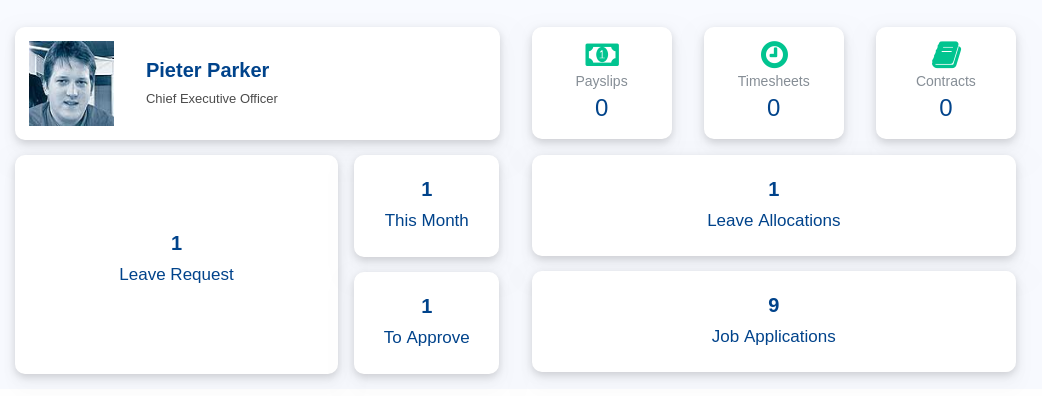Click the number 9 above Job Applications

[x=774, y=305]
